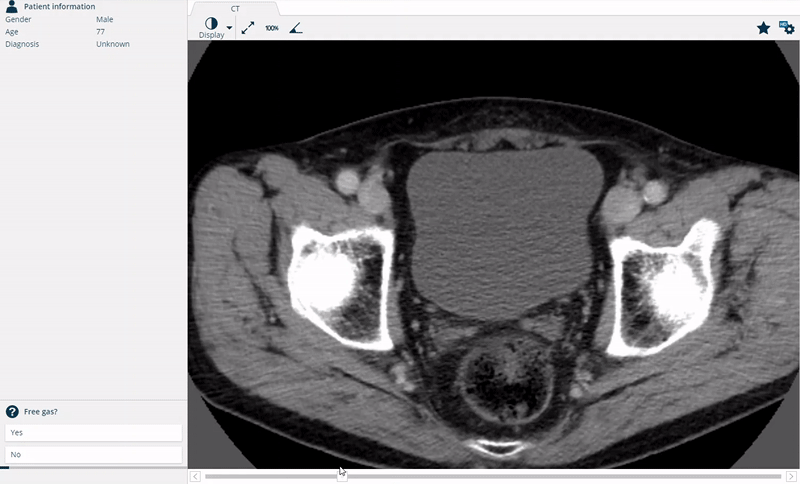
Task: Click the Patient information heading
Action: (x=59, y=7)
